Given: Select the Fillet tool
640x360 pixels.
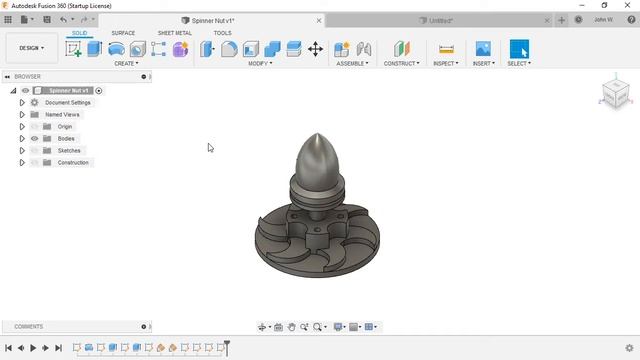Looking at the screenshot, I should click(229, 49).
